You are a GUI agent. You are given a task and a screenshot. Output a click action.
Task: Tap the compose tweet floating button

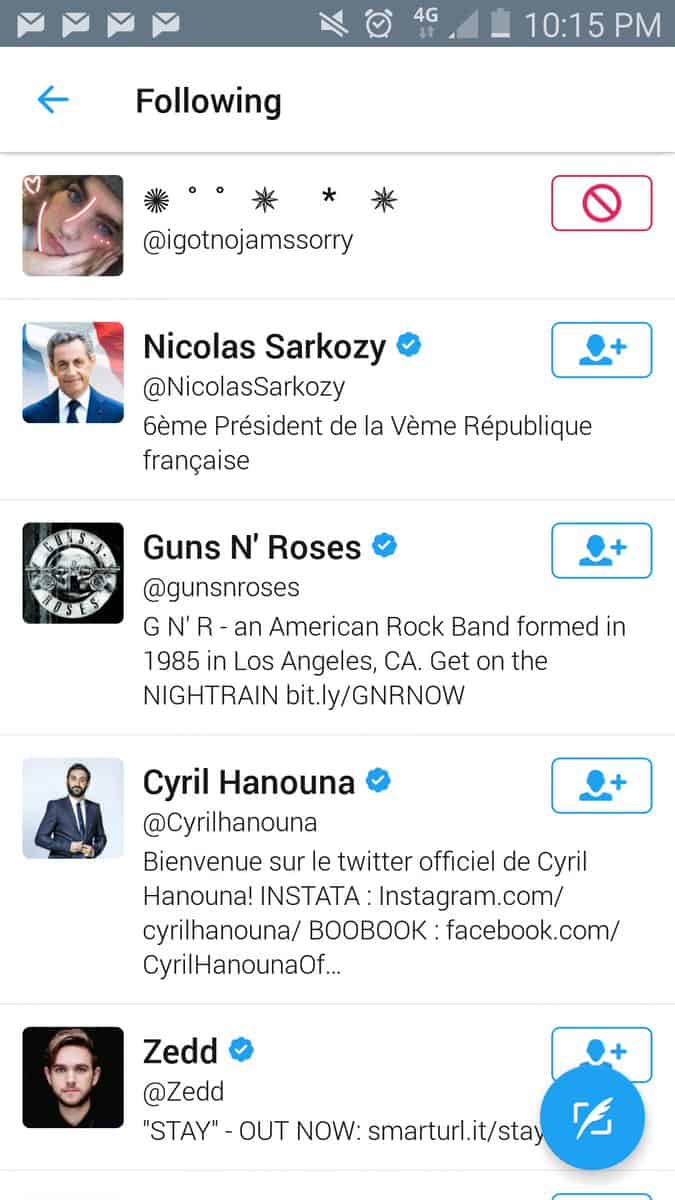[x=592, y=1117]
